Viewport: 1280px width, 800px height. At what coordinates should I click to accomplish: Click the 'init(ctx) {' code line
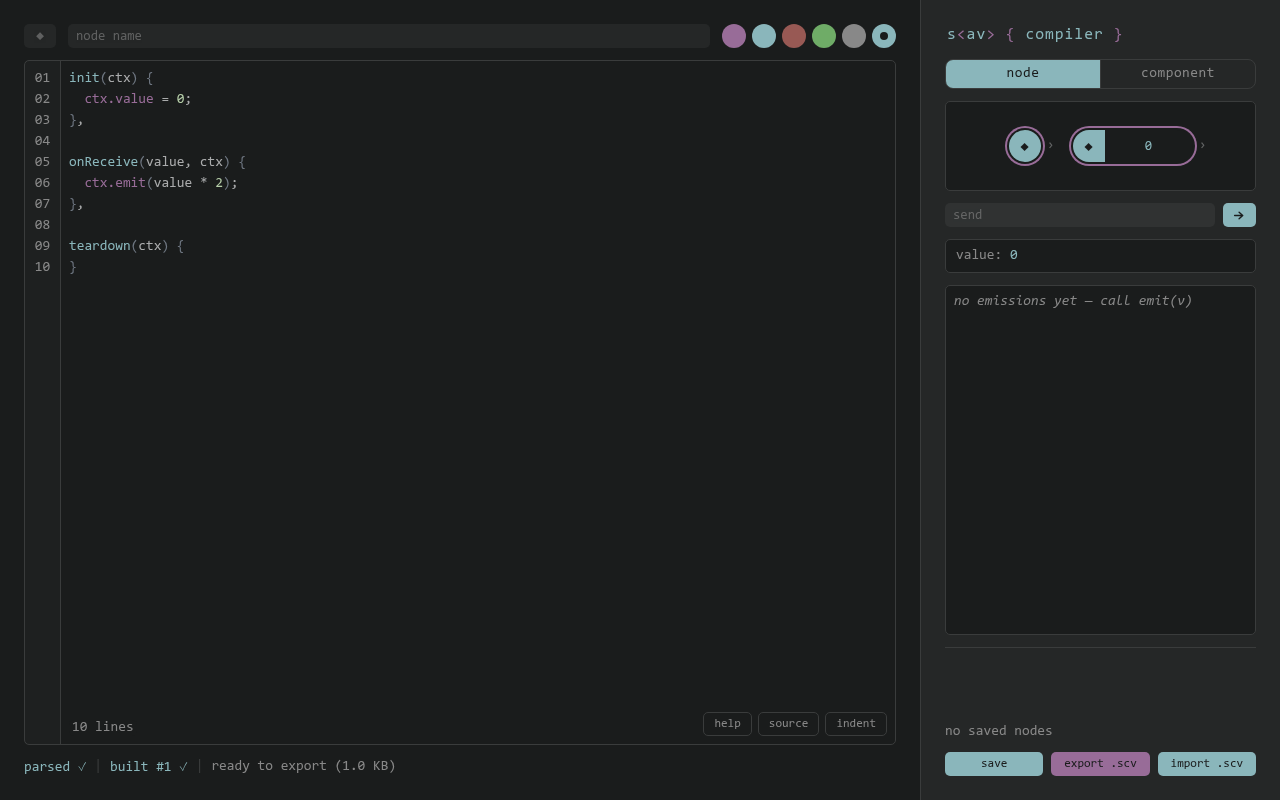point(111,78)
